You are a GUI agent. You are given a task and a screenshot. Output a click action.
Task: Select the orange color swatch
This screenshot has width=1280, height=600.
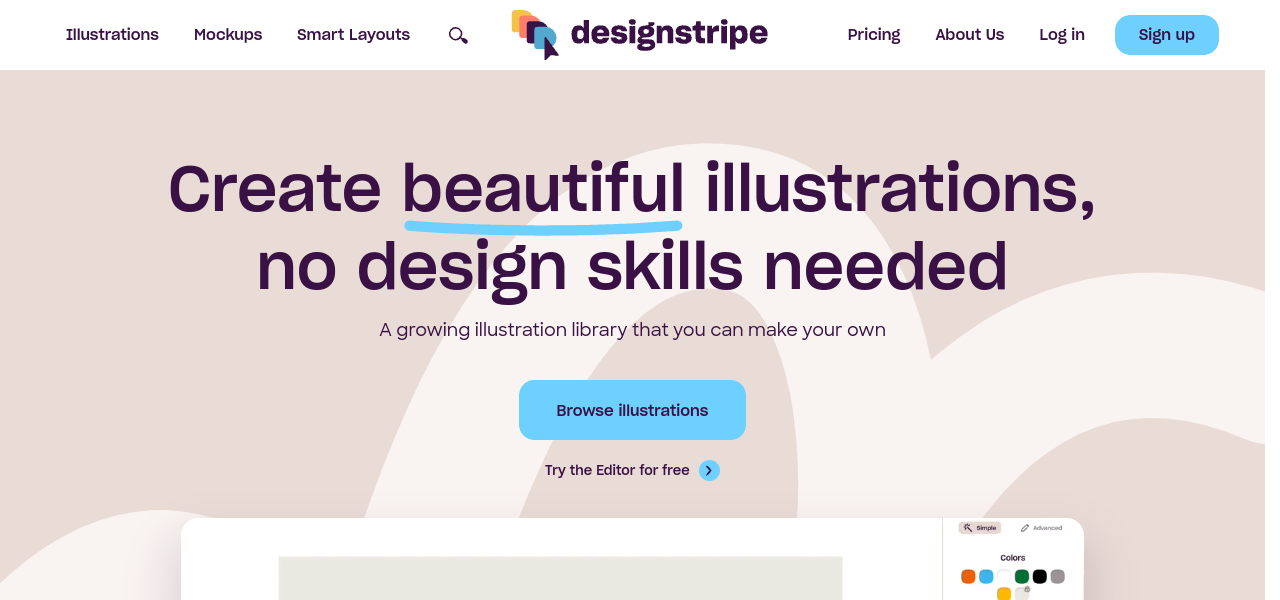[x=968, y=576]
